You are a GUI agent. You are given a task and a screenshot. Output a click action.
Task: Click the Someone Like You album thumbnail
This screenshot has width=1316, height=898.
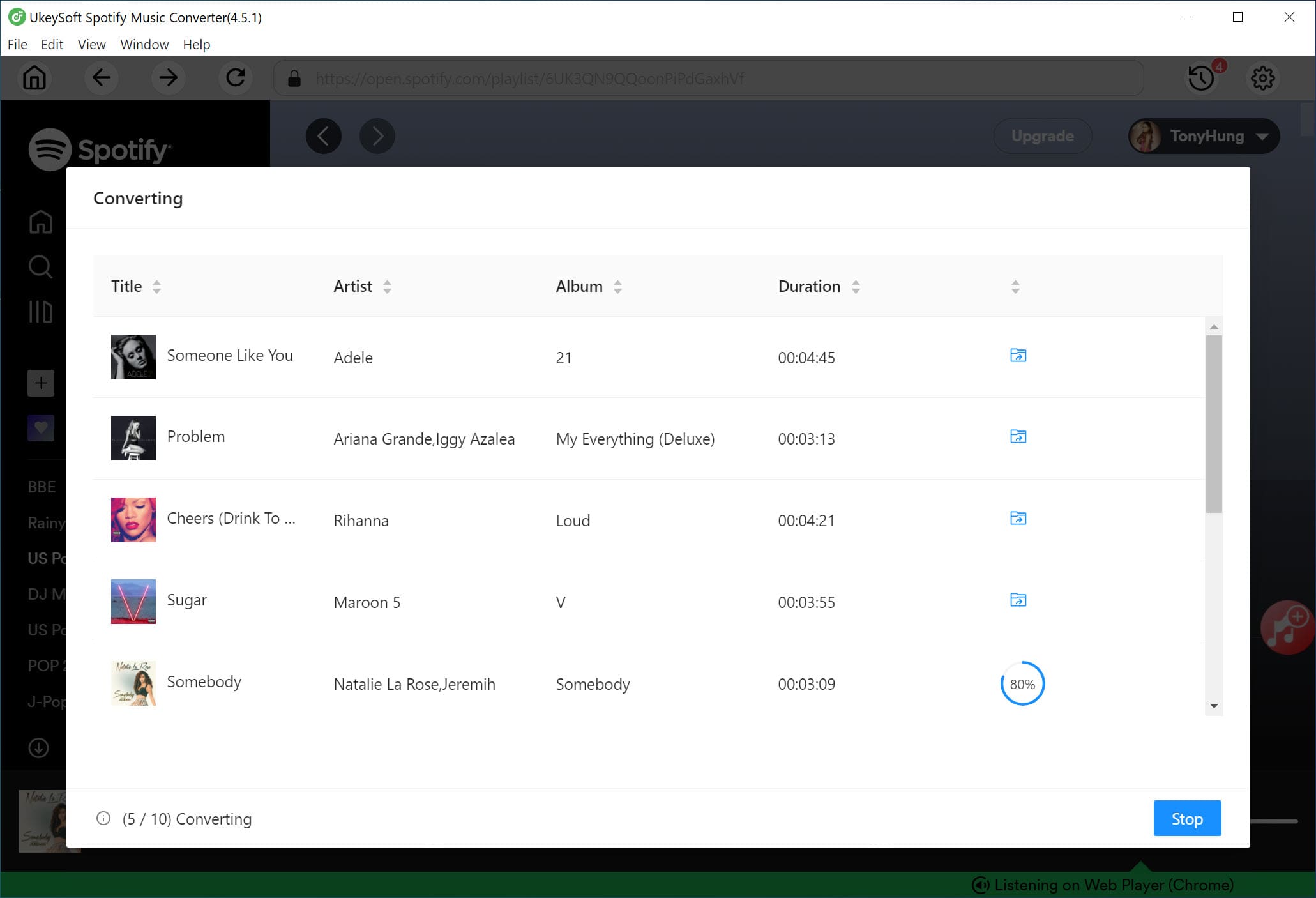133,356
